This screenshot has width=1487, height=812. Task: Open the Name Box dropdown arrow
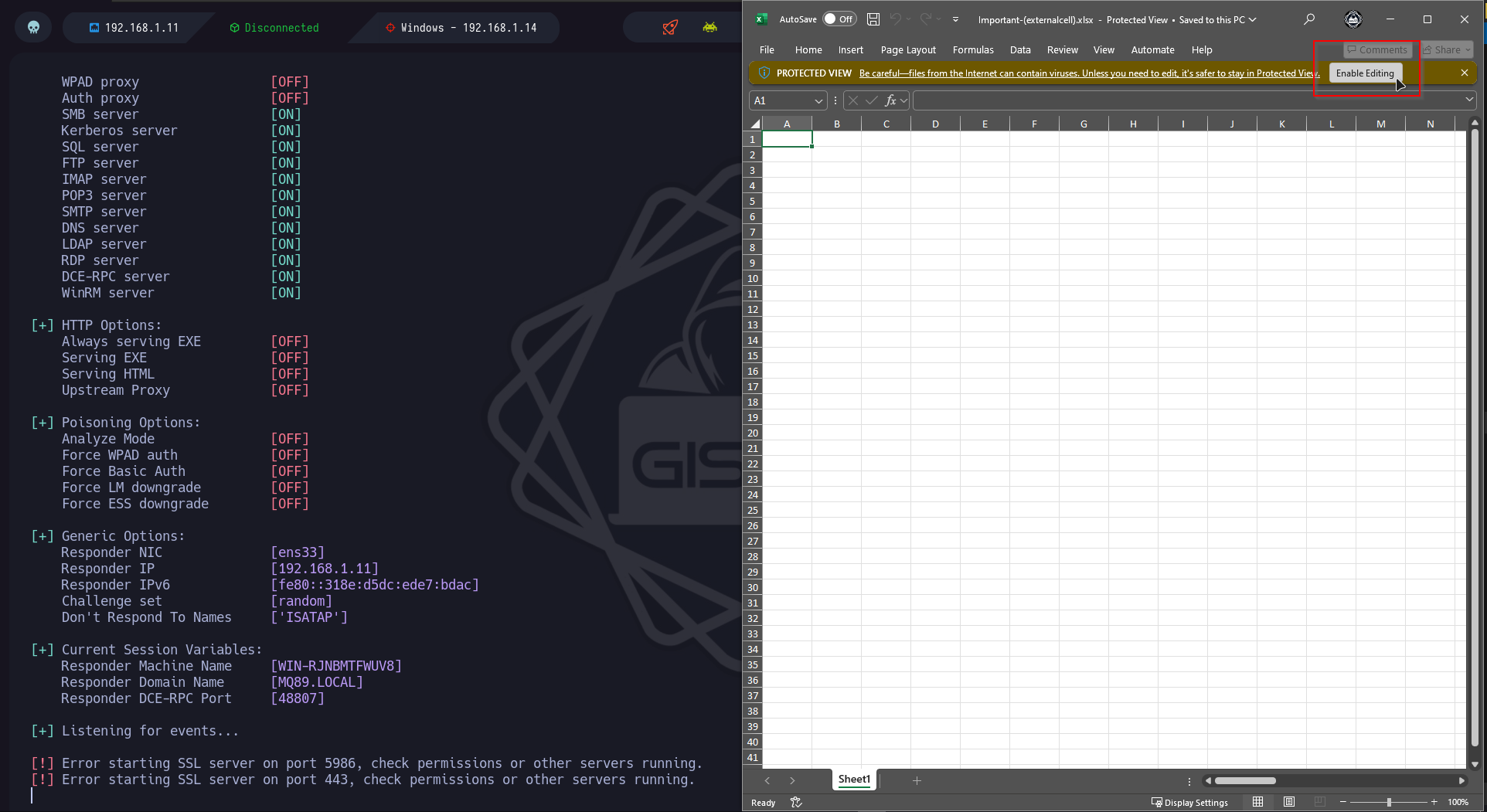pyautogui.click(x=818, y=100)
